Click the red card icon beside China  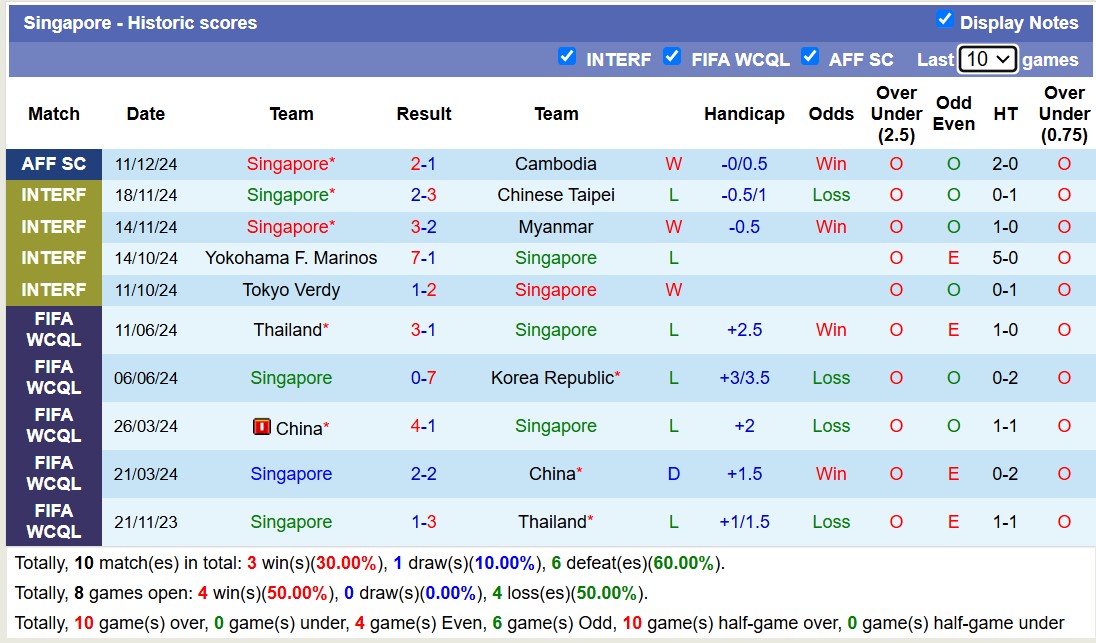262,427
